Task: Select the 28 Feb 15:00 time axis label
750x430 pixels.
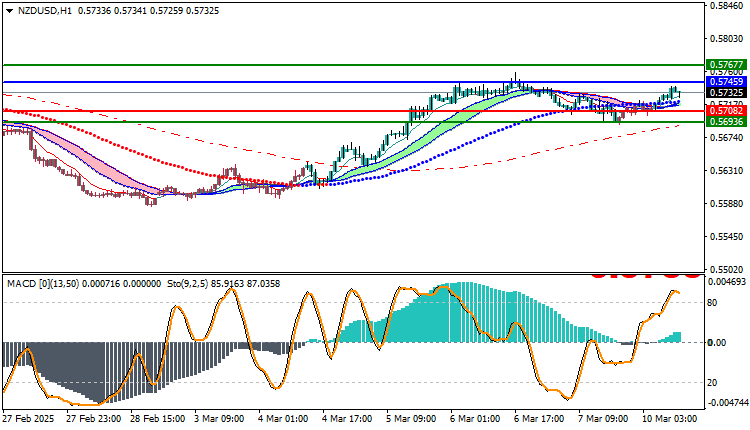Action: point(157,419)
